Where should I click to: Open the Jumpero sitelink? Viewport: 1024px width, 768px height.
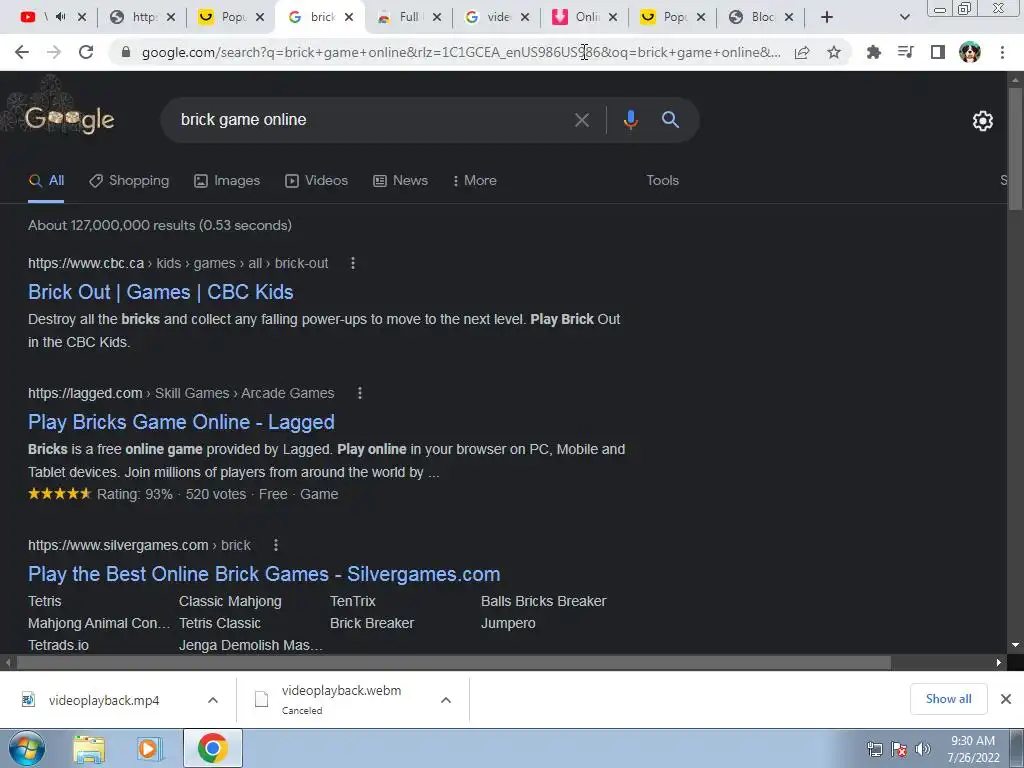[508, 624]
